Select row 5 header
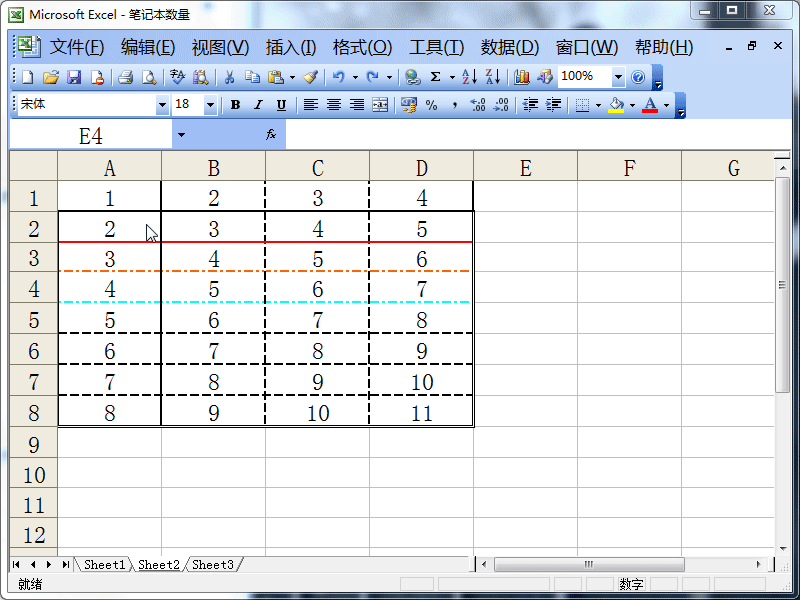The image size is (800, 600). [34, 320]
